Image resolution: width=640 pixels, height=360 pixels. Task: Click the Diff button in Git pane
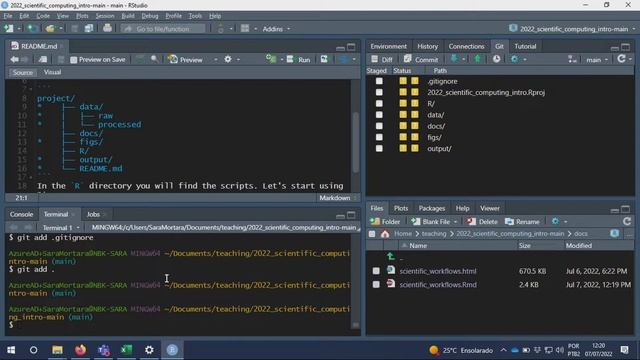[382, 60]
